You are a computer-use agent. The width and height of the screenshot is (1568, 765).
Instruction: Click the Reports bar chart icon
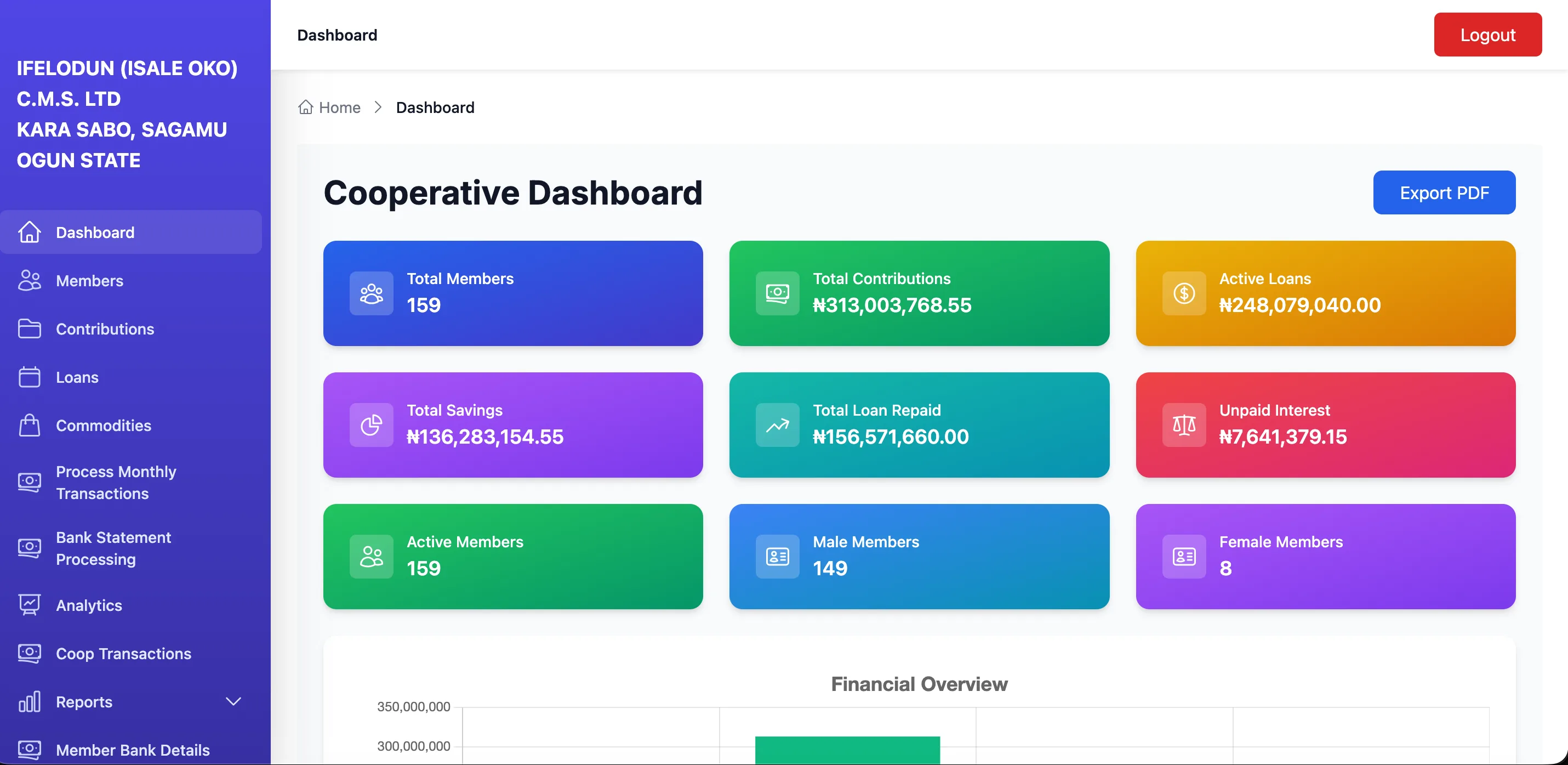[x=29, y=701]
